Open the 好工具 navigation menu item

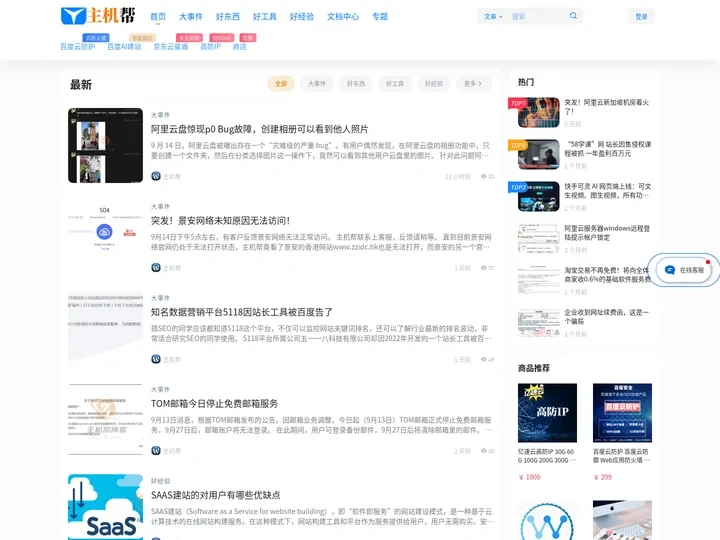click(264, 17)
